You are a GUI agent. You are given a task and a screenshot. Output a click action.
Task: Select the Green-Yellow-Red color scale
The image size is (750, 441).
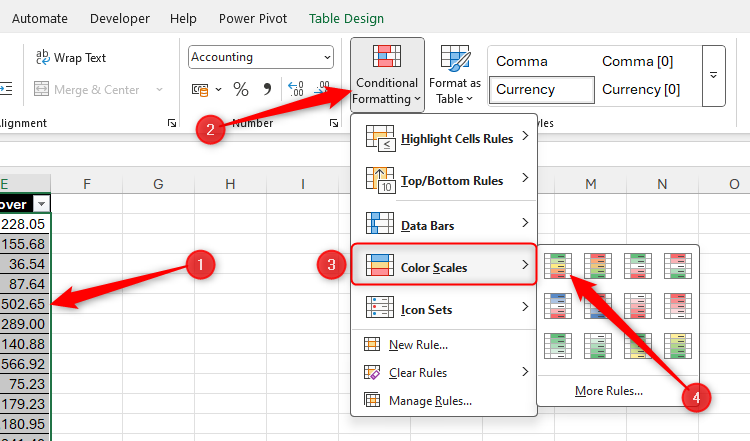(x=557, y=265)
